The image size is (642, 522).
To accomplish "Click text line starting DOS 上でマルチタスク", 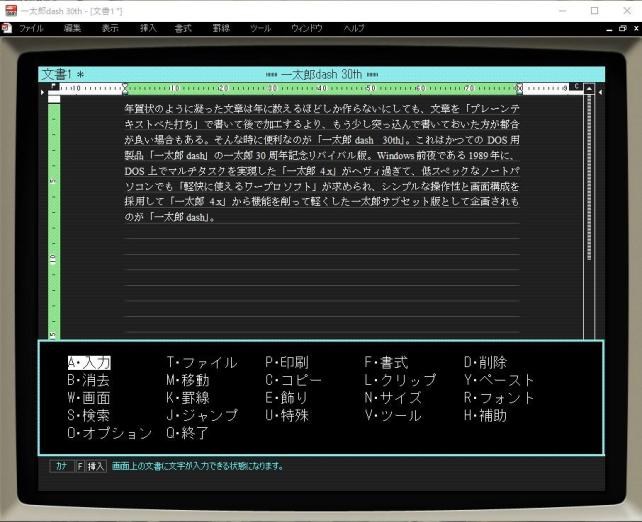I will (322, 171).
